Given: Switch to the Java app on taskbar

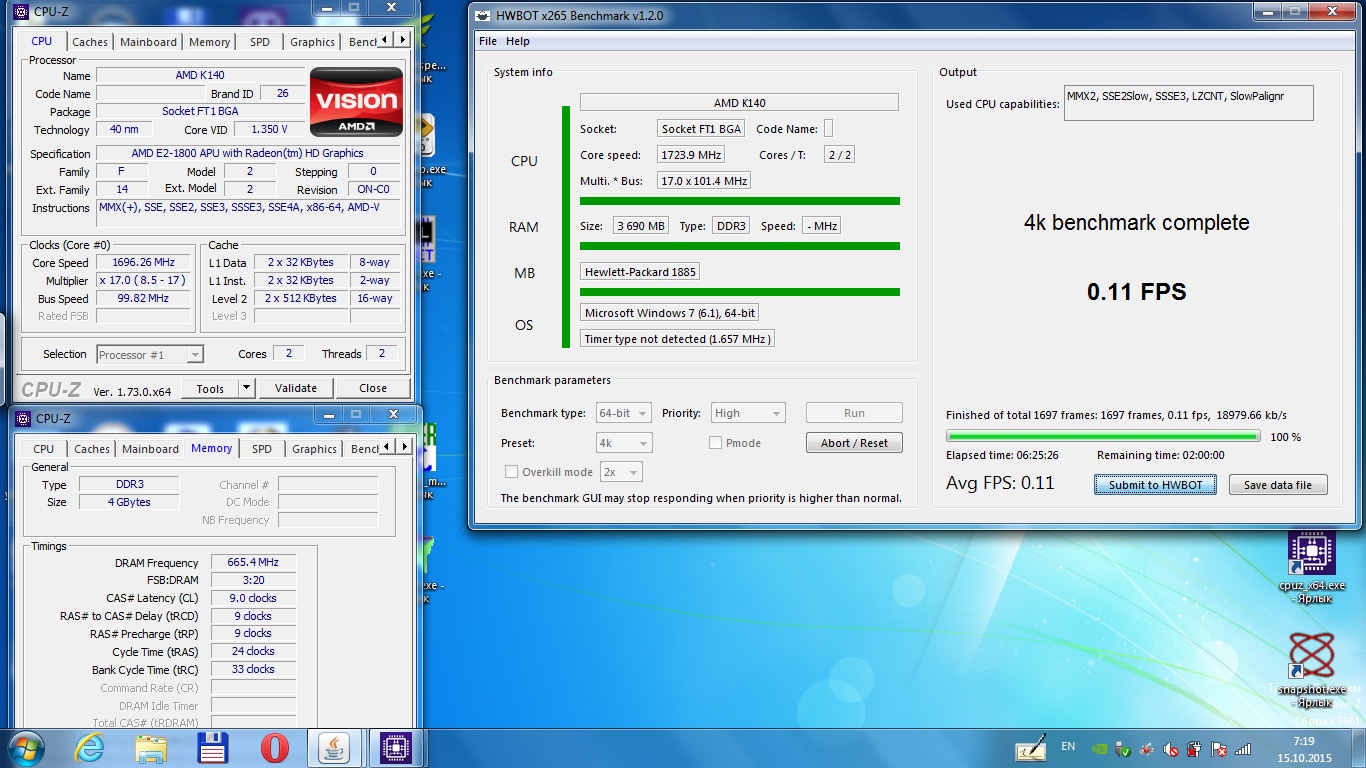Looking at the screenshot, I should point(336,748).
